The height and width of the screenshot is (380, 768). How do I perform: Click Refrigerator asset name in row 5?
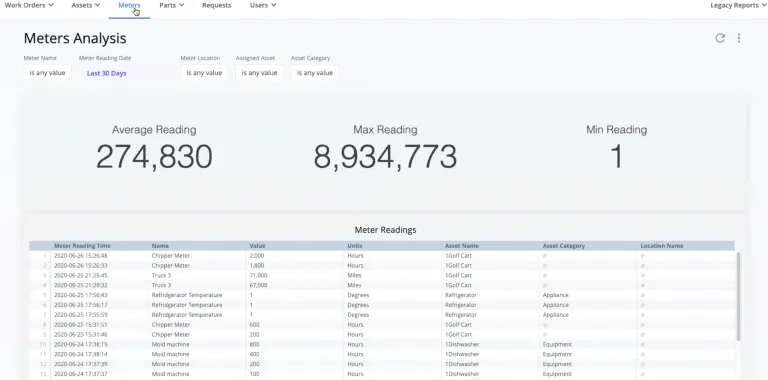pos(460,295)
